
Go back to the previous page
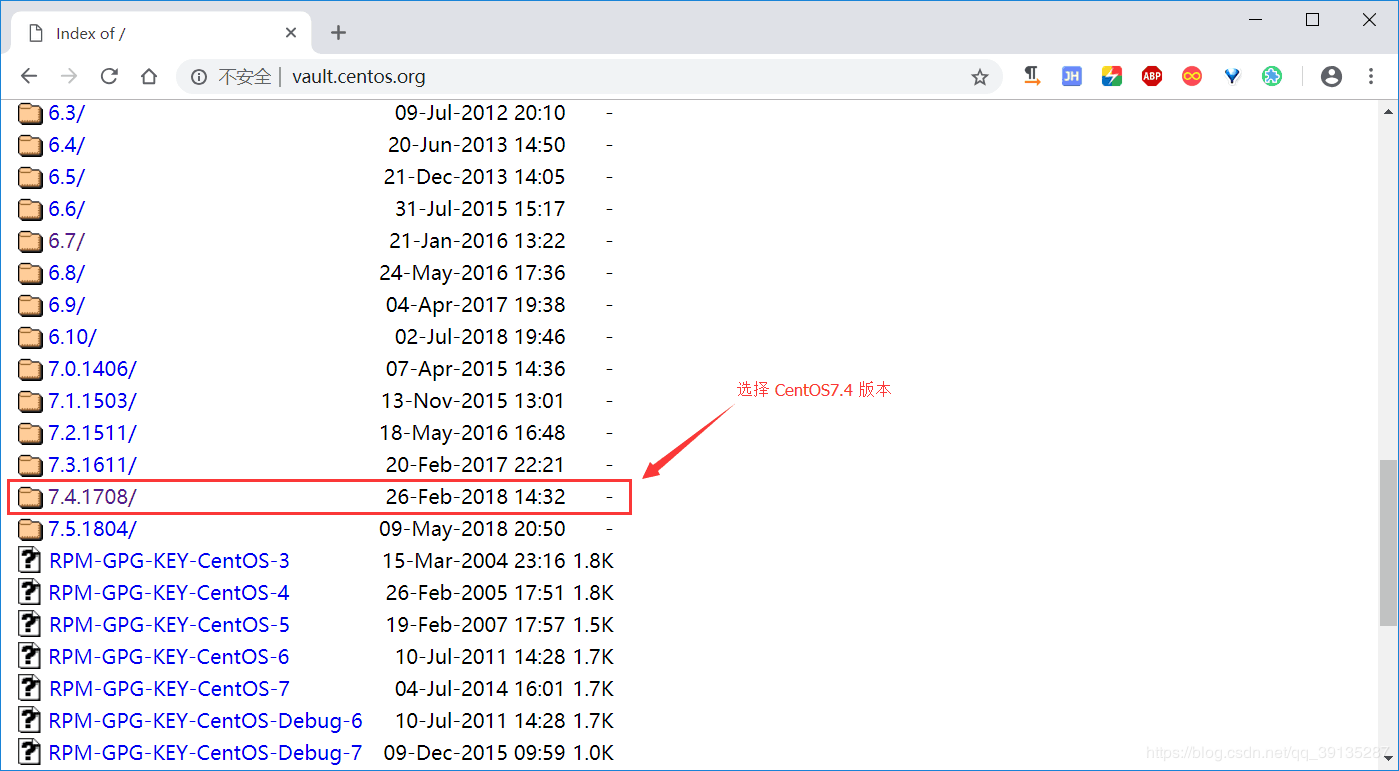pyautogui.click(x=29, y=76)
